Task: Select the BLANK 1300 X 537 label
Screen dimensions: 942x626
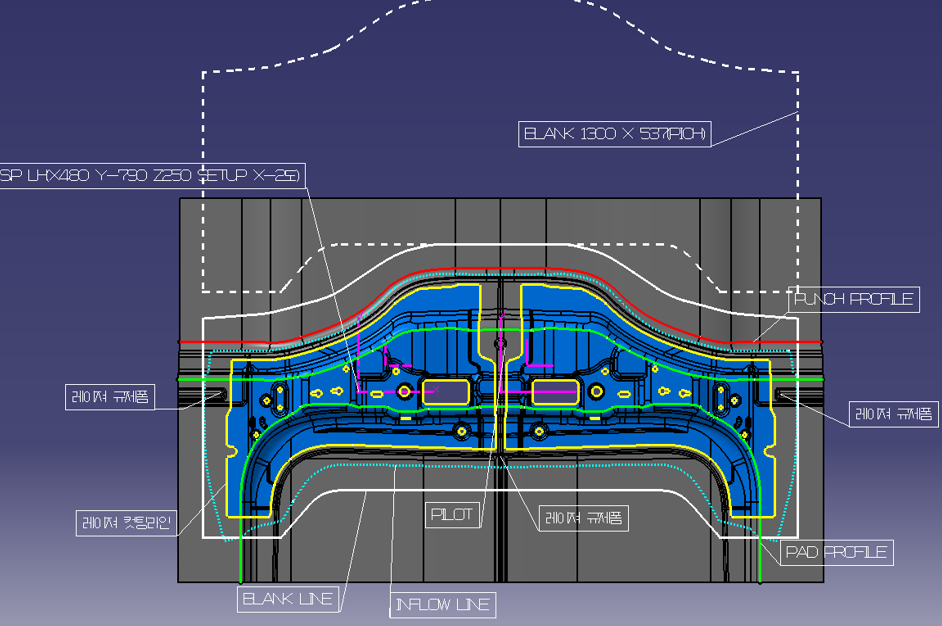Action: [x=616, y=134]
